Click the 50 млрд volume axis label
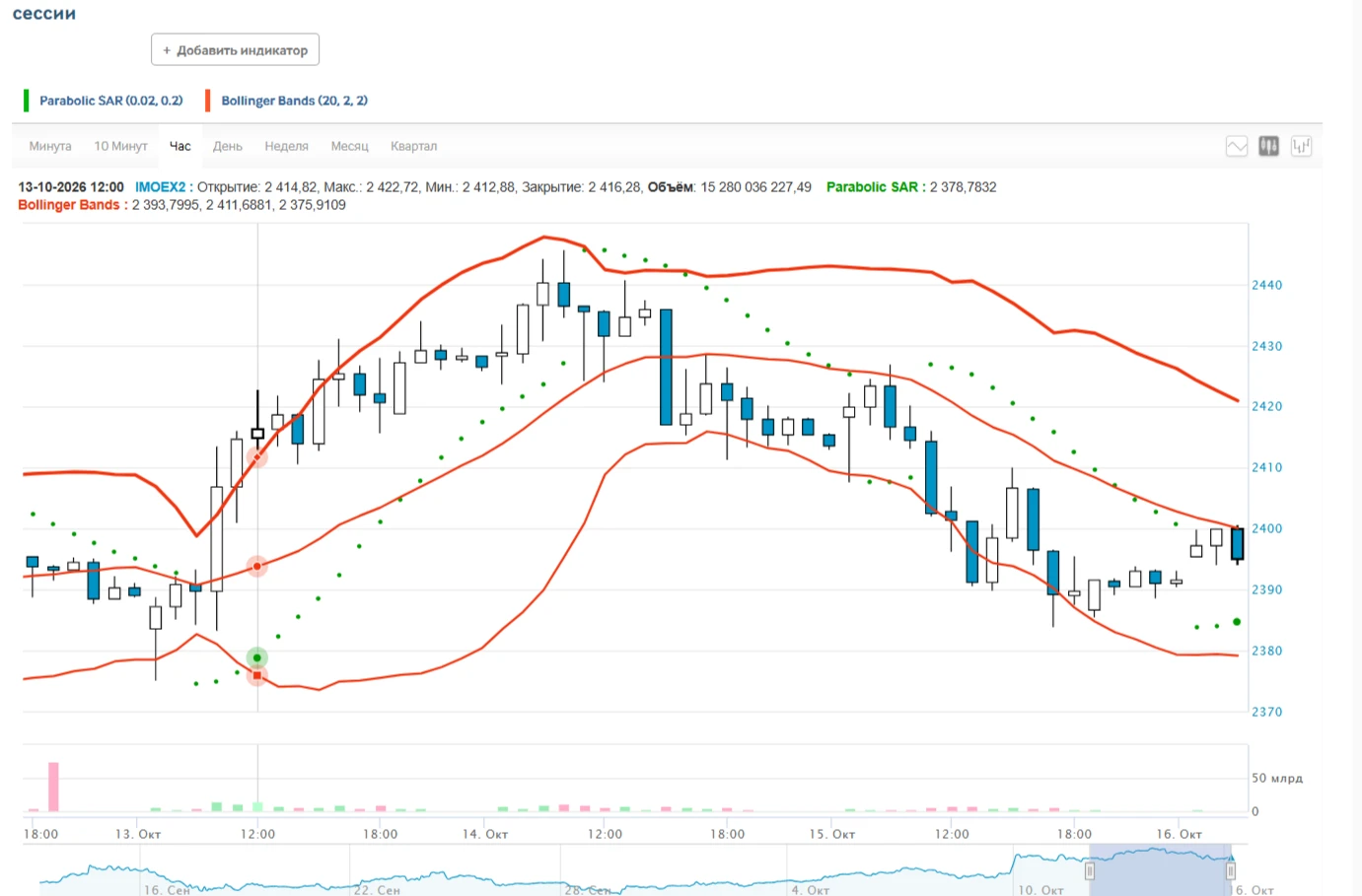This screenshot has width=1362, height=896. [x=1277, y=779]
